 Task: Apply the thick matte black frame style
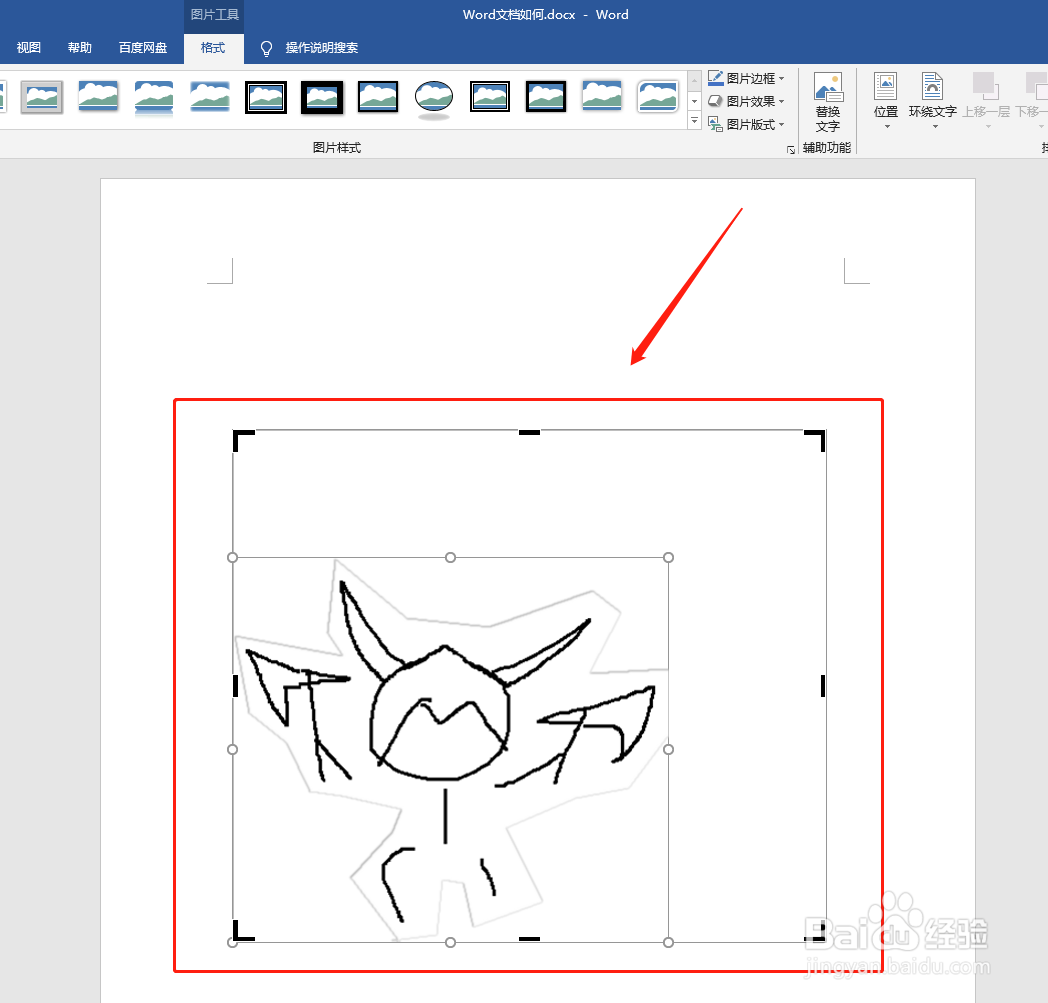tap(322, 98)
